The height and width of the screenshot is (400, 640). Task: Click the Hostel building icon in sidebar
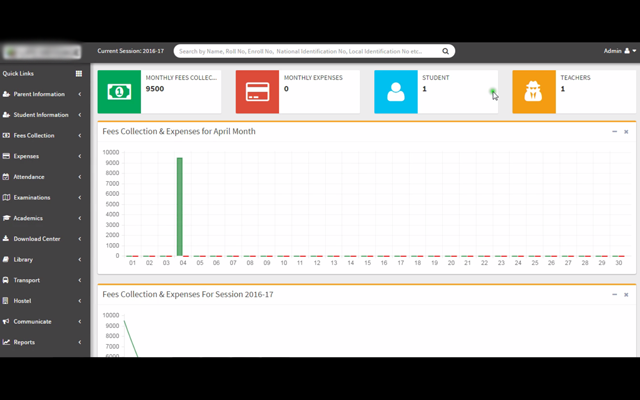pyautogui.click(x=7, y=301)
